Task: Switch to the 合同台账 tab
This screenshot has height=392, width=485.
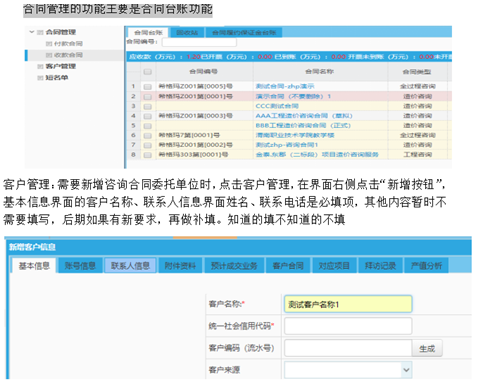Action: [148, 32]
